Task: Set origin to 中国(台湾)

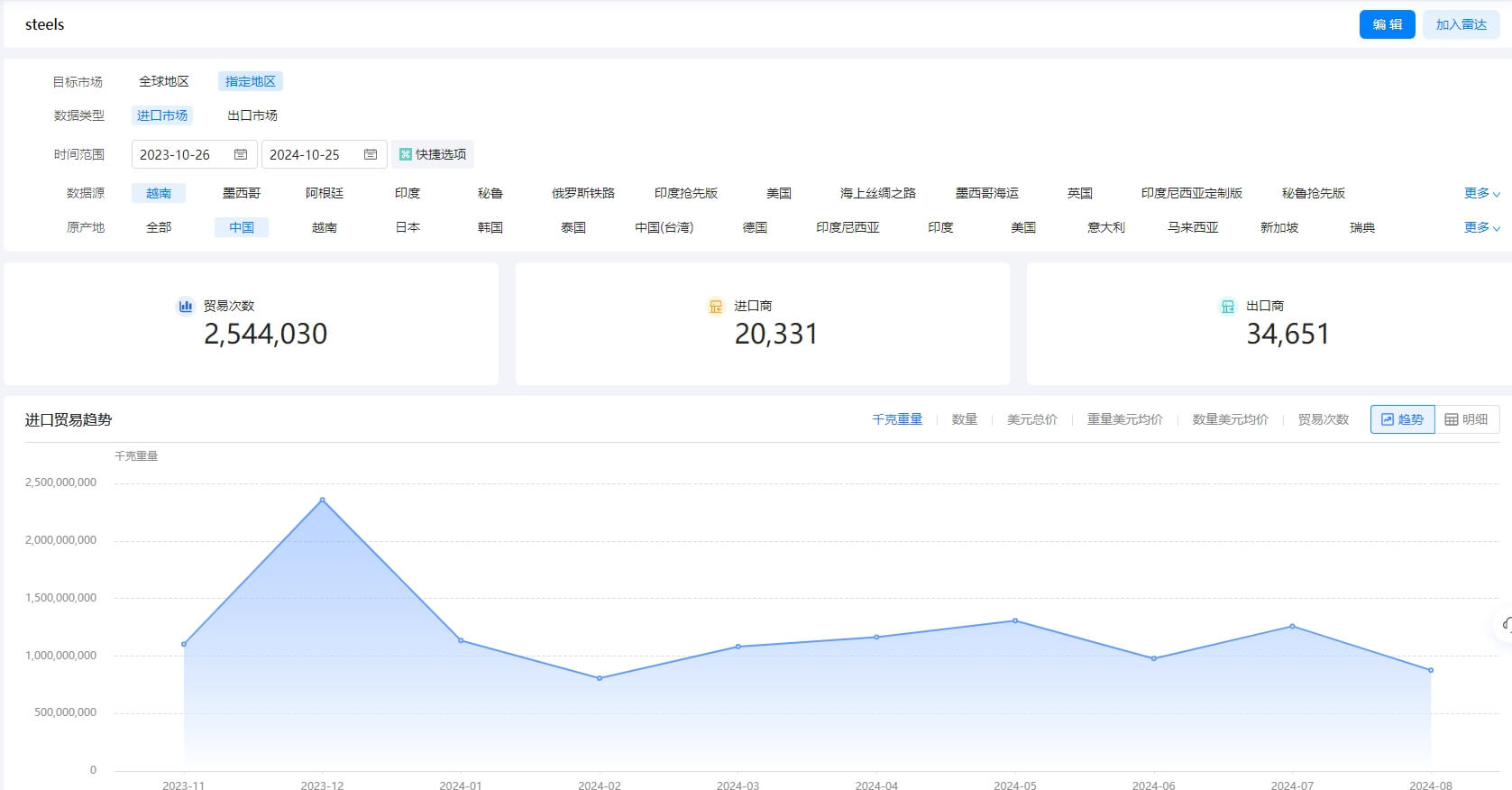Action: tap(664, 227)
